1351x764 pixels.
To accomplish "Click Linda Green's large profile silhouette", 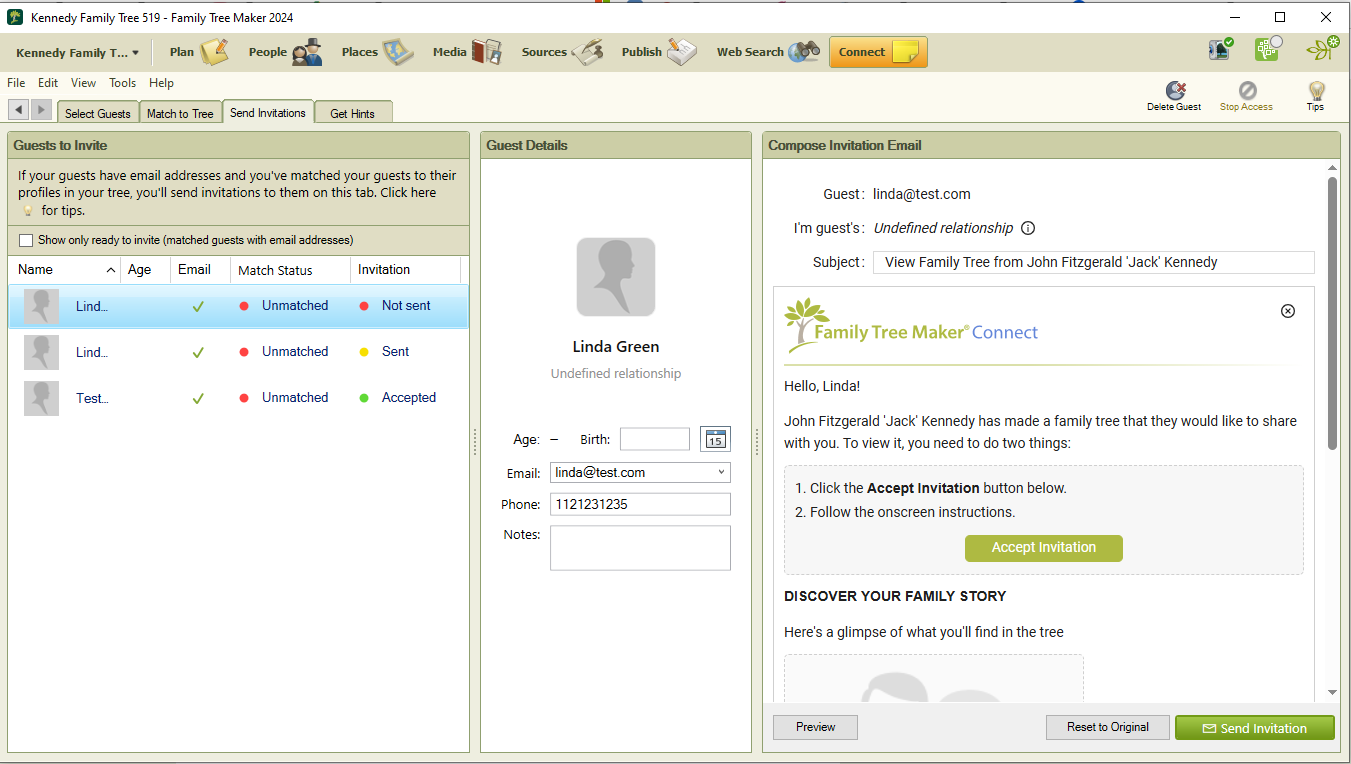I will [x=616, y=277].
